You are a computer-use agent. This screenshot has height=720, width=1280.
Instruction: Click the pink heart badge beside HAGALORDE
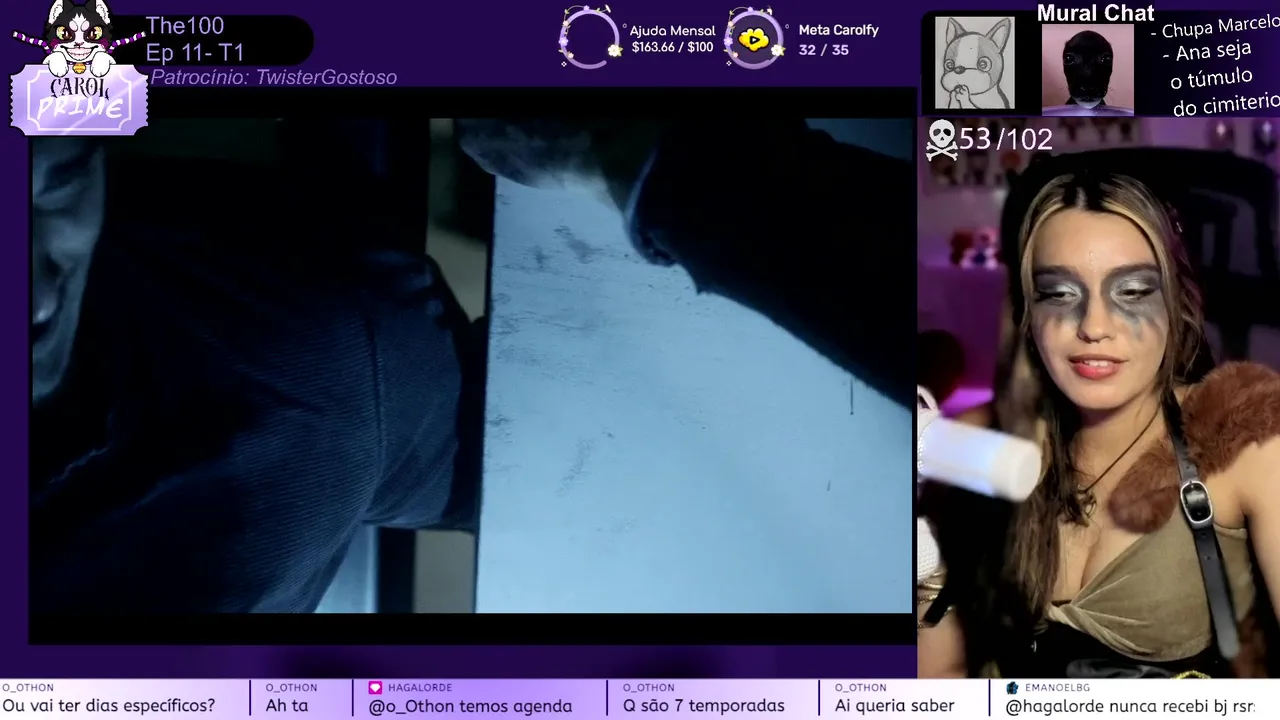375,688
